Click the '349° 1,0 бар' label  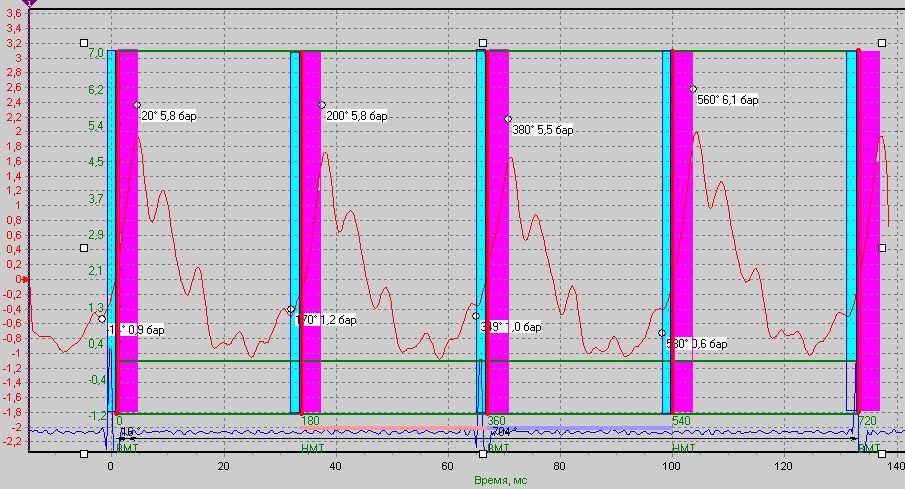[511, 327]
